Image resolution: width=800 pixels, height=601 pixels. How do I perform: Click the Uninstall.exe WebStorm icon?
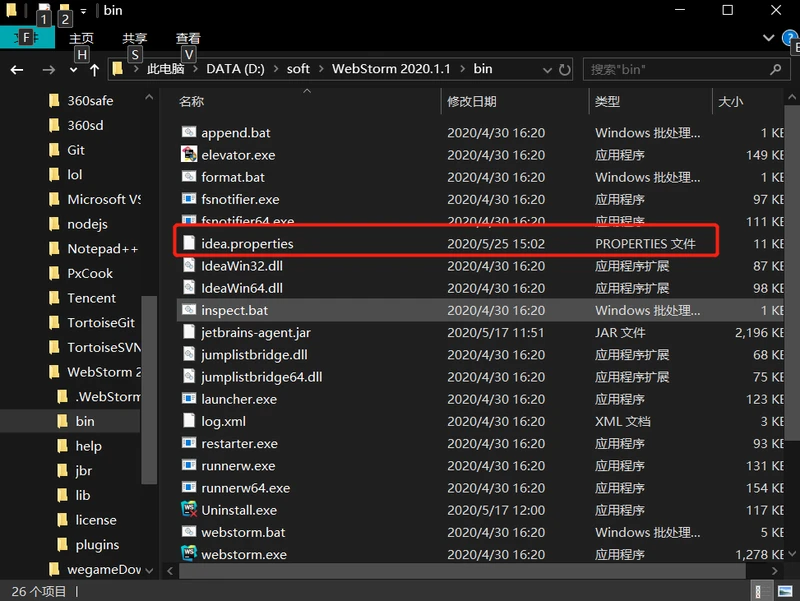[189, 510]
